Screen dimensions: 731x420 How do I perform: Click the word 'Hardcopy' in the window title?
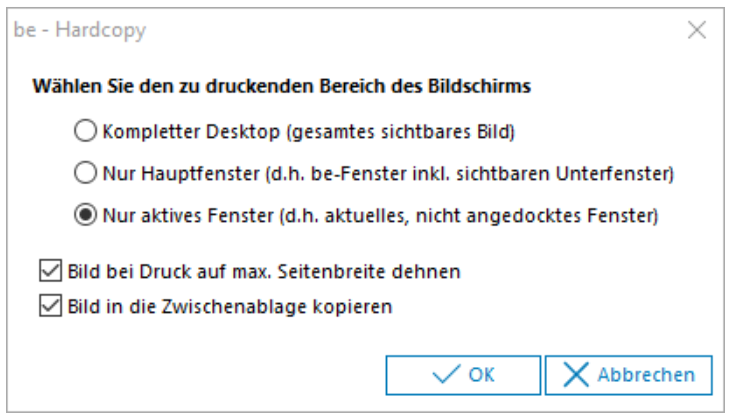click(x=101, y=30)
